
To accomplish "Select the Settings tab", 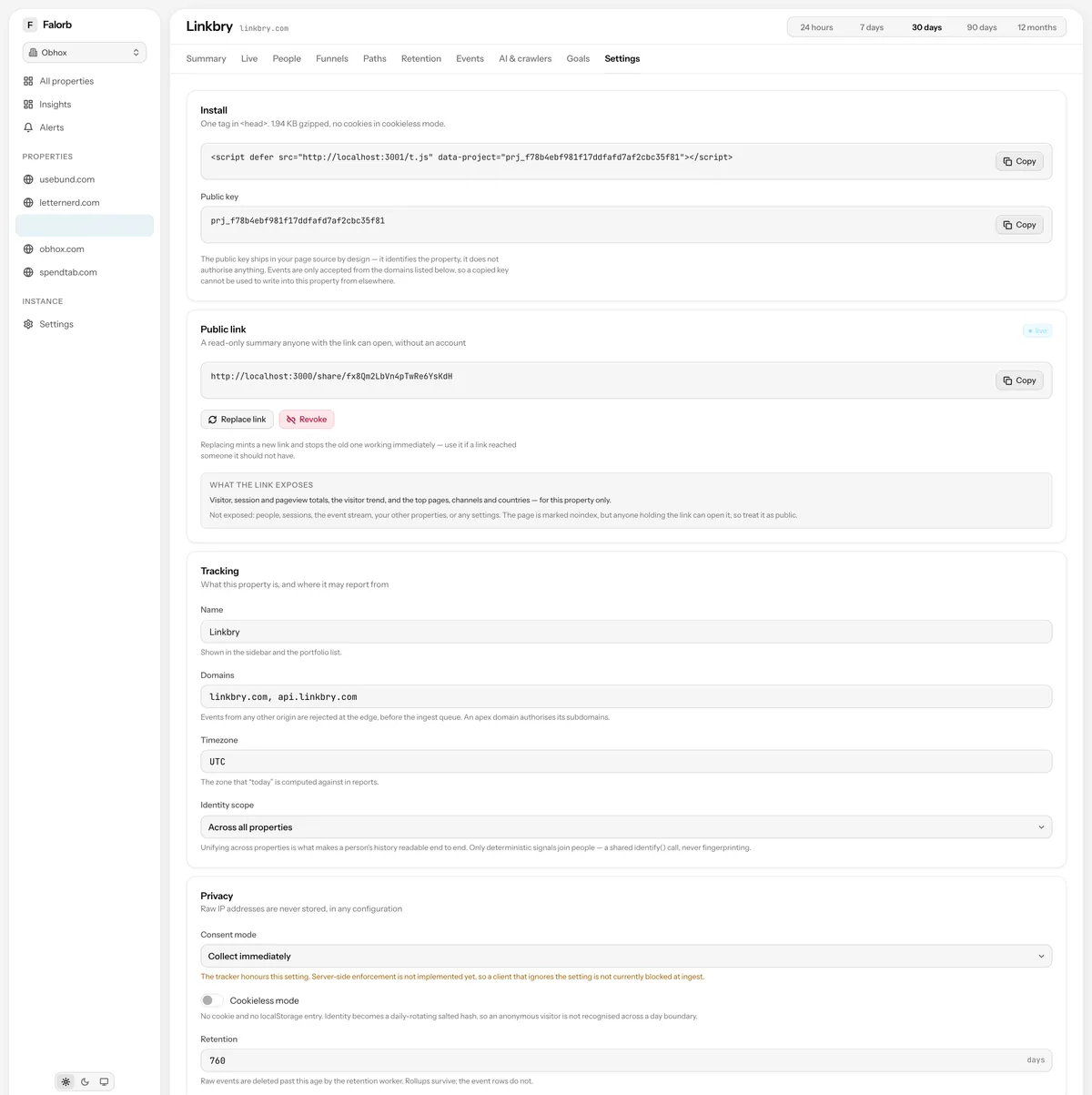I will (622, 58).
